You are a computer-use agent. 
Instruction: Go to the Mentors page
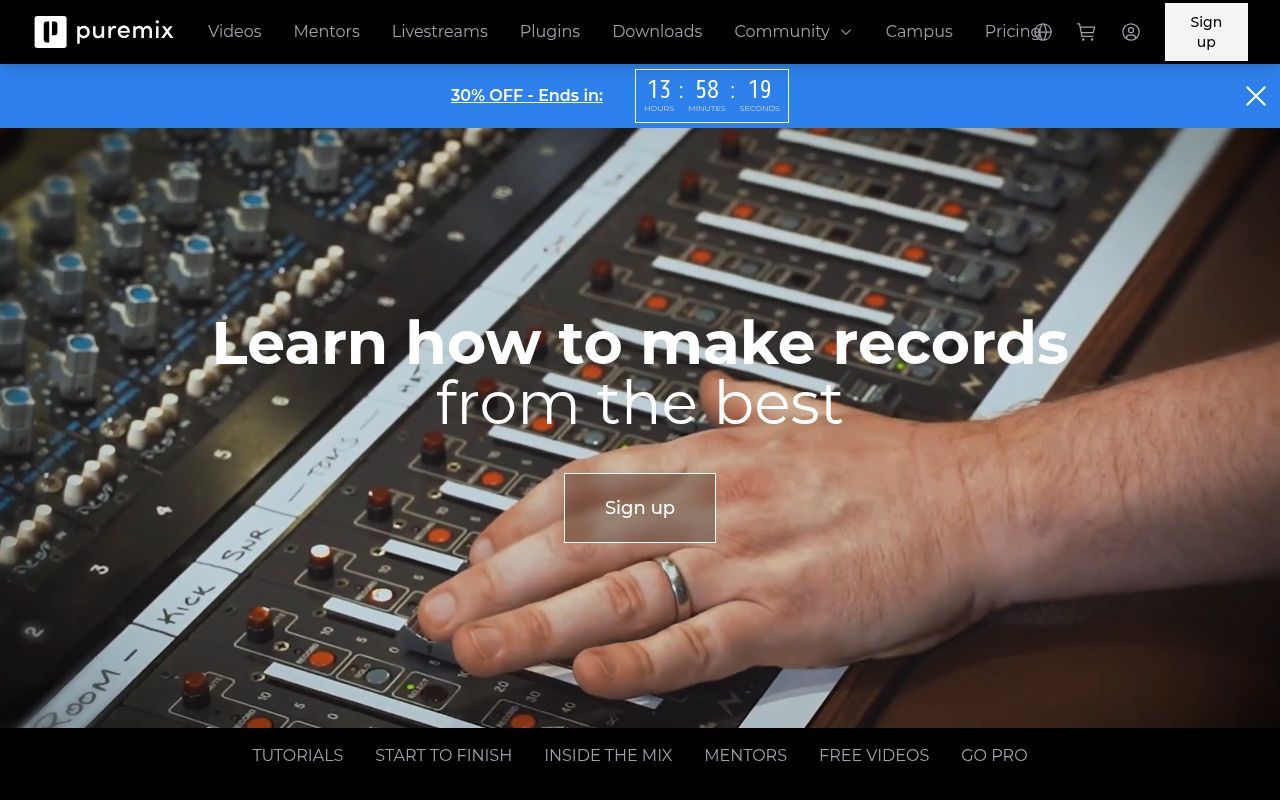(x=326, y=31)
